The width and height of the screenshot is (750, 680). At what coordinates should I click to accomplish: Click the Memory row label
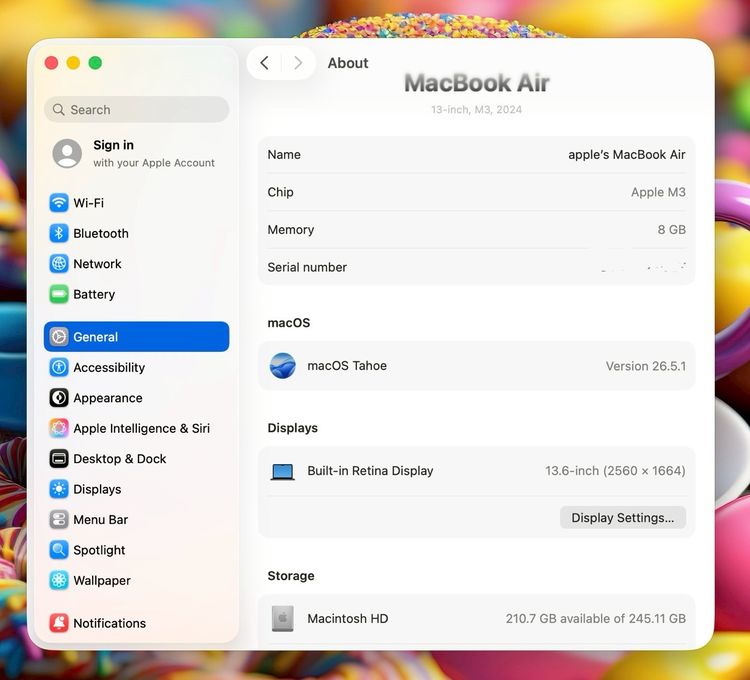coord(291,230)
